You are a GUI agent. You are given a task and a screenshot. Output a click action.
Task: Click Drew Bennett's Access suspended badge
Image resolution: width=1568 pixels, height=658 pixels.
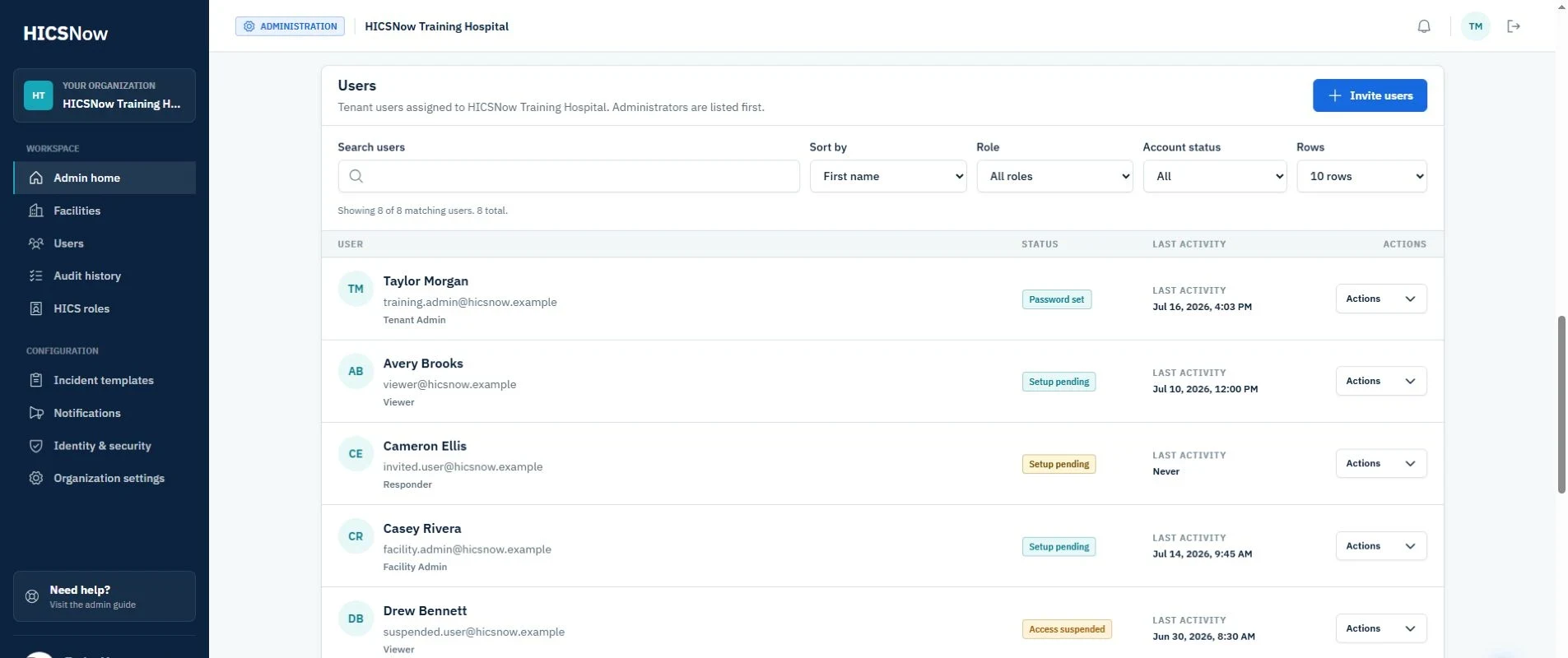pyautogui.click(x=1067, y=629)
